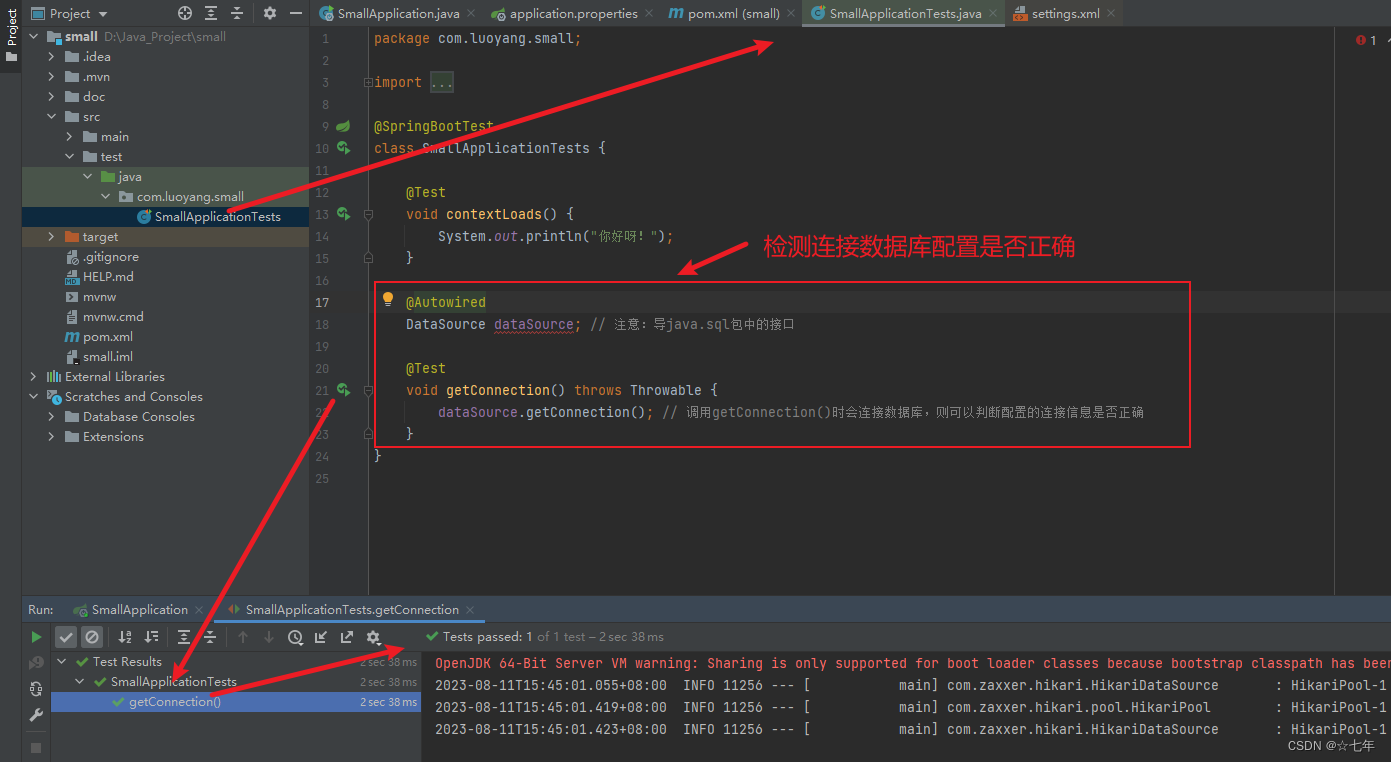
Task: Click the yellow lightbulb intention icon
Action: click(x=388, y=299)
